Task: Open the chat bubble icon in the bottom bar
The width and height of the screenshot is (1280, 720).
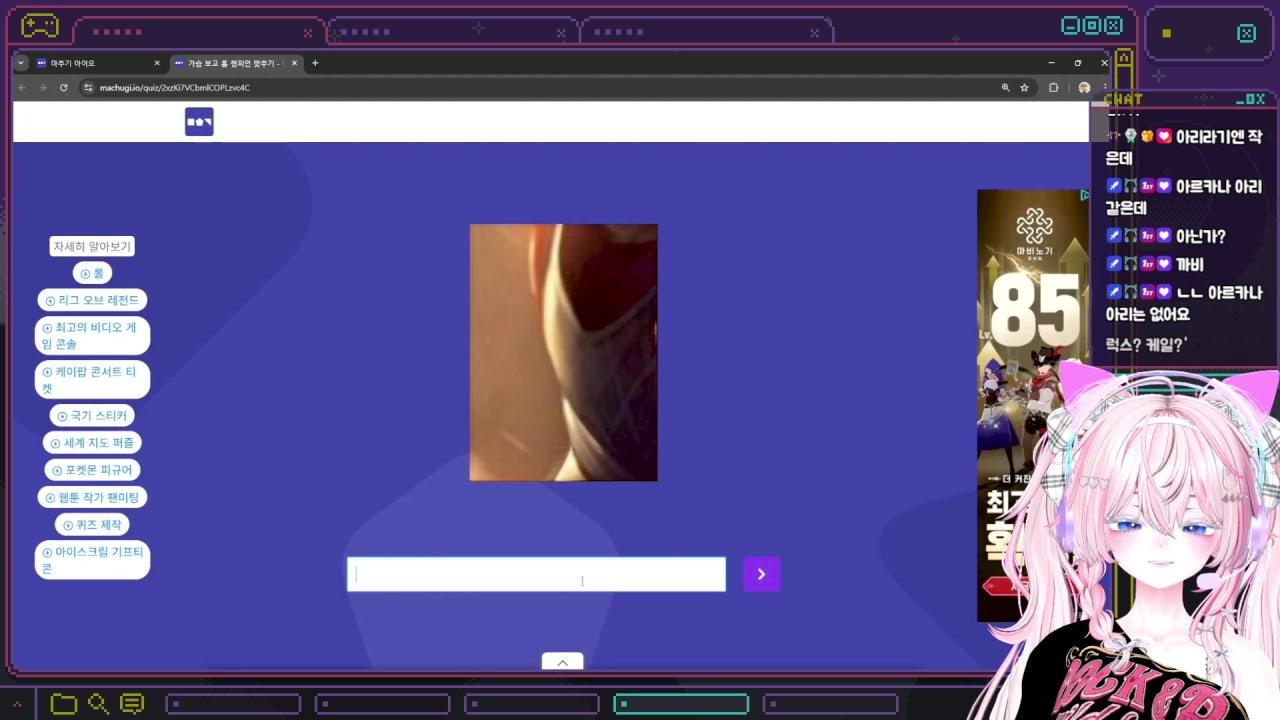Action: coord(132,704)
